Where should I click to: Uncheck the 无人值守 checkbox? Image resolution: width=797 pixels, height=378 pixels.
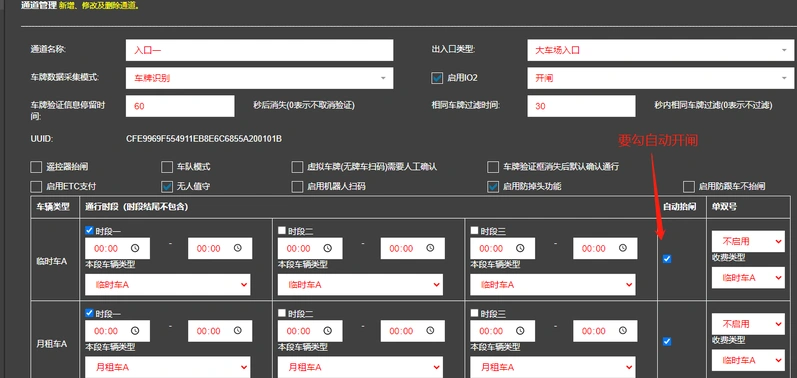[x=167, y=187]
